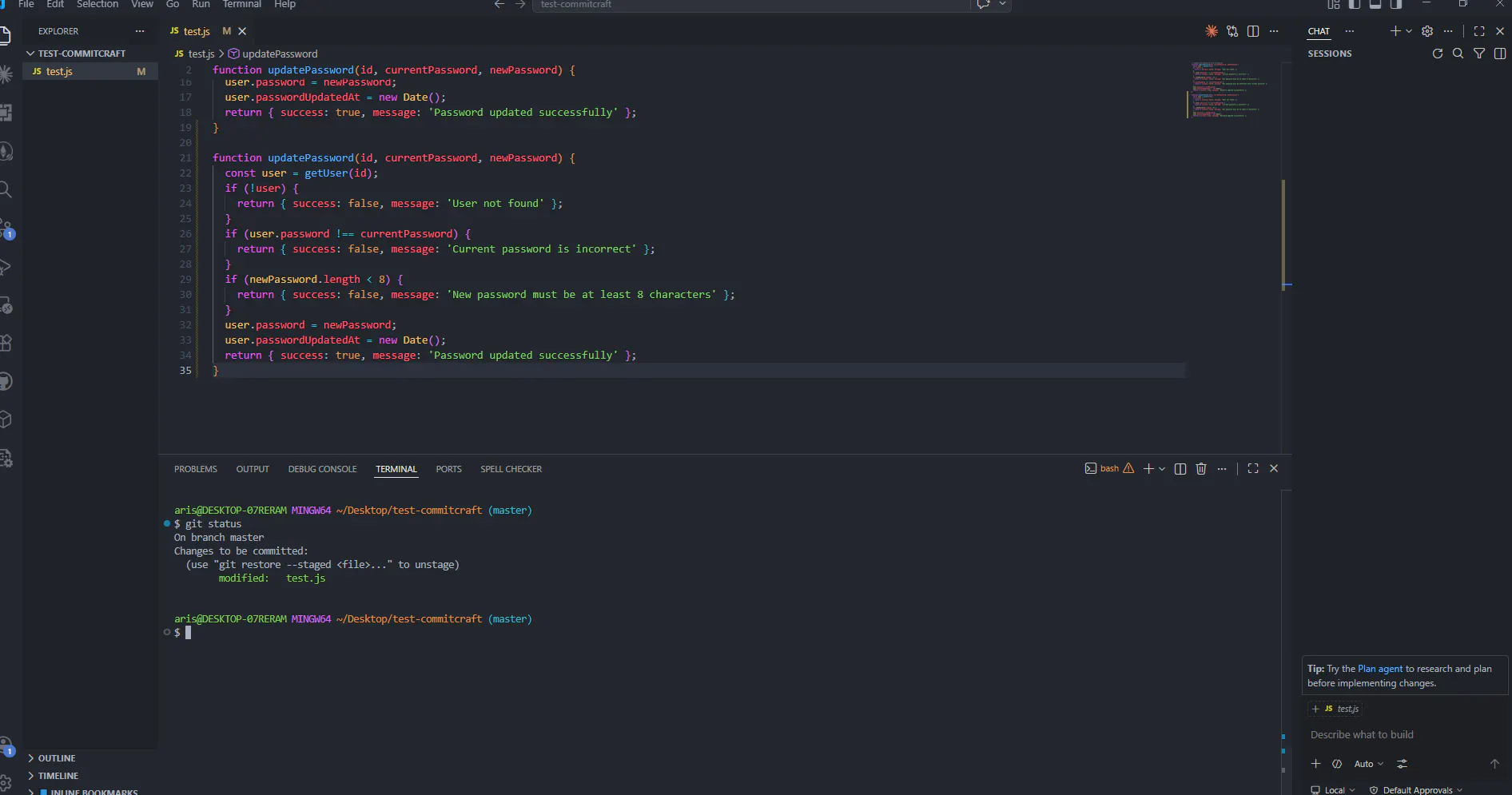The width and height of the screenshot is (1512, 795).
Task: Filter chat sessions
Action: (x=1479, y=54)
